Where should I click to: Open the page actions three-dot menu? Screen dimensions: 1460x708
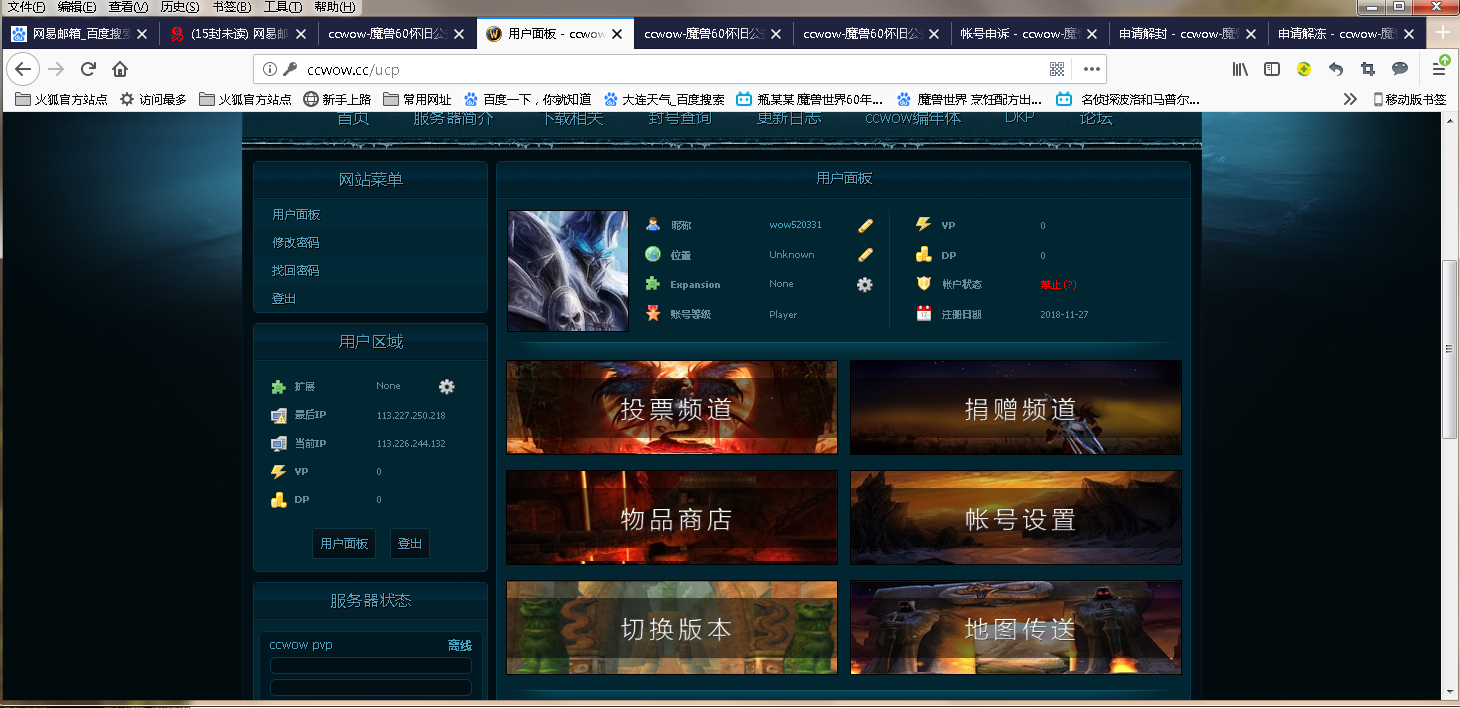[1091, 69]
